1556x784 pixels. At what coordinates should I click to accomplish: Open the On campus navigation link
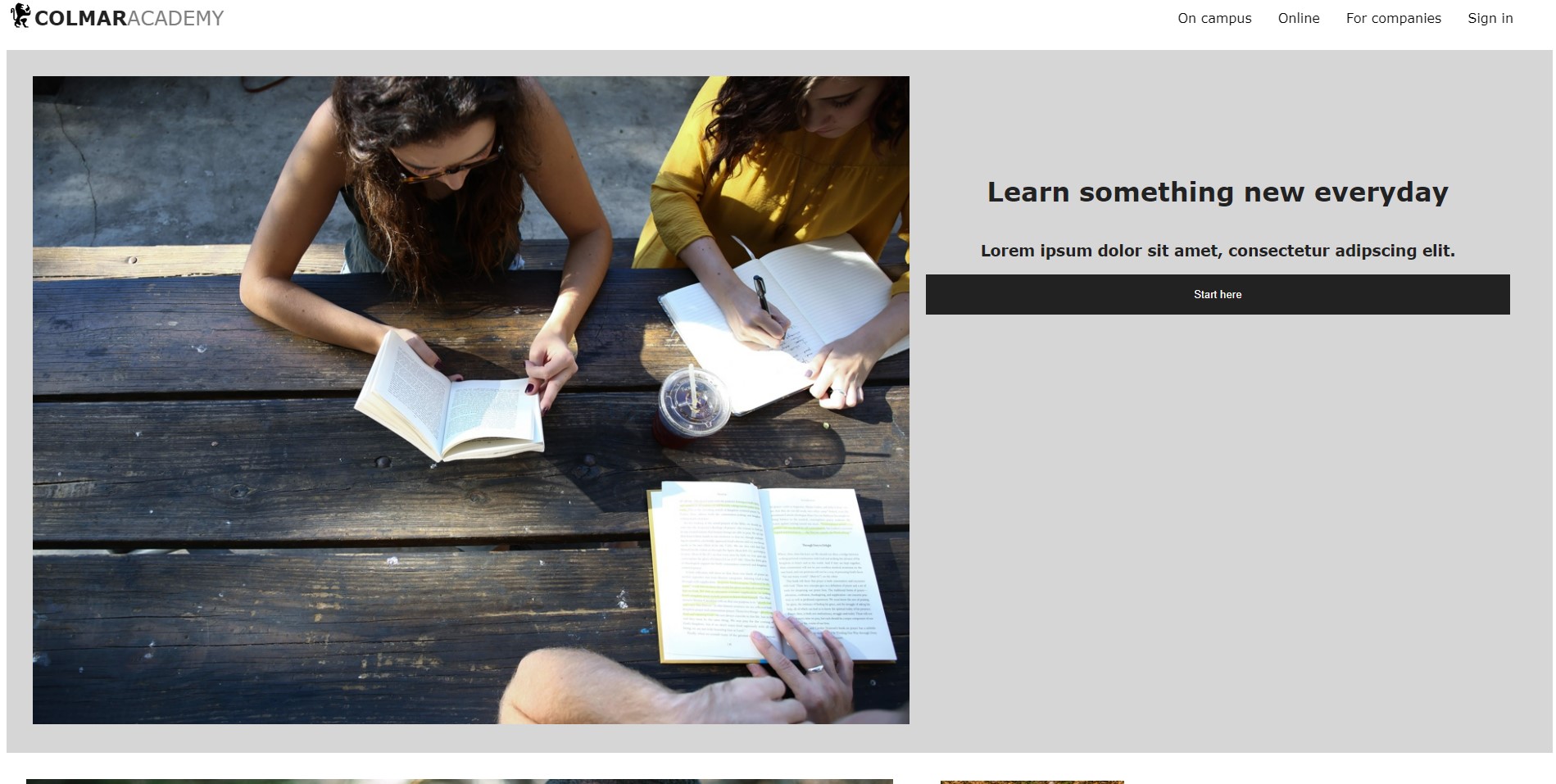(x=1214, y=18)
